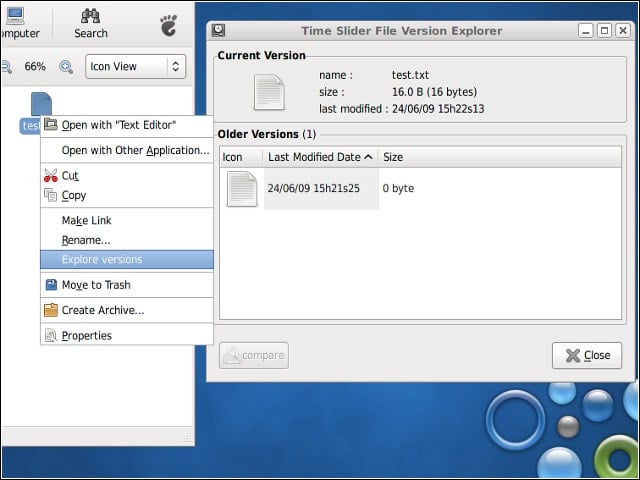Open Properties from the context menu
The width and height of the screenshot is (640, 480).
(x=127, y=336)
